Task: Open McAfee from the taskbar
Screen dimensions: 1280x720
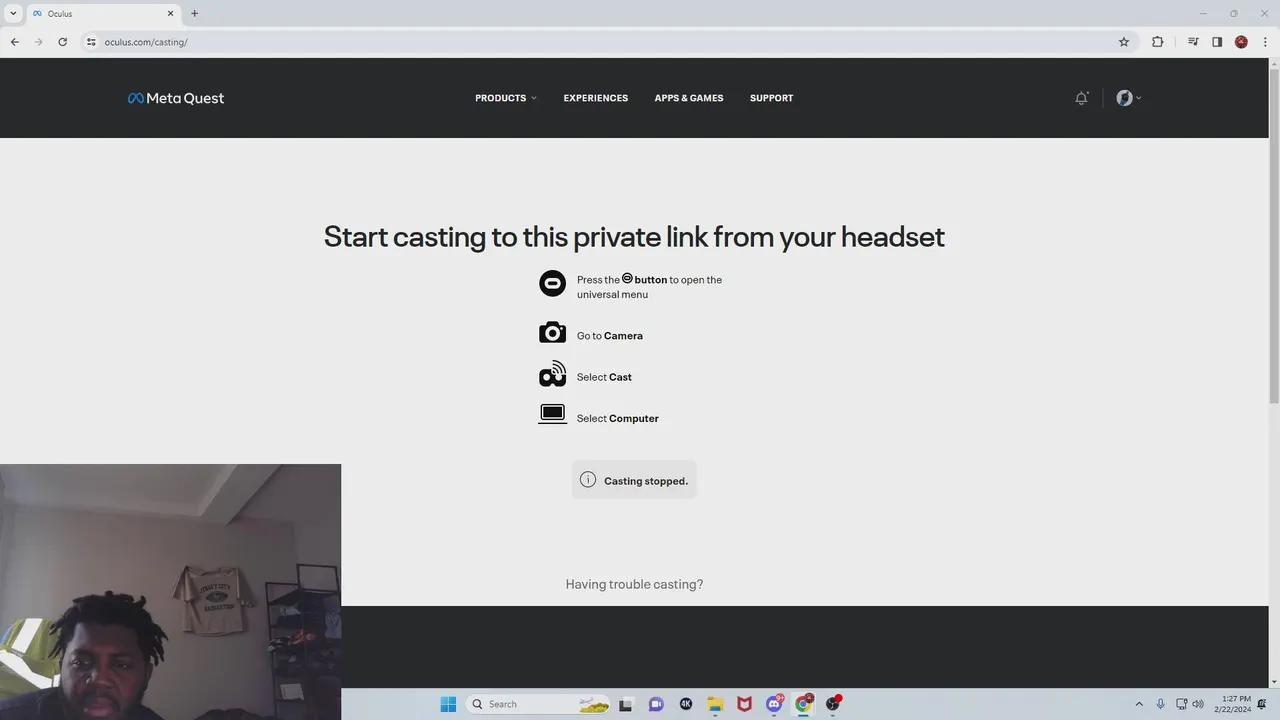Action: [x=744, y=704]
